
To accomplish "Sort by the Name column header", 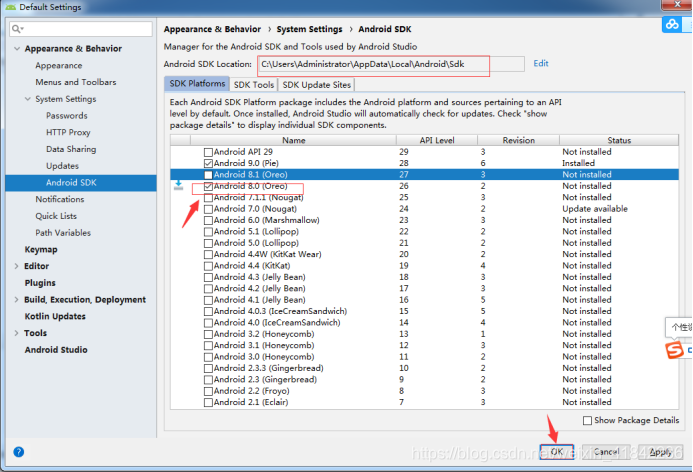I will [293, 140].
